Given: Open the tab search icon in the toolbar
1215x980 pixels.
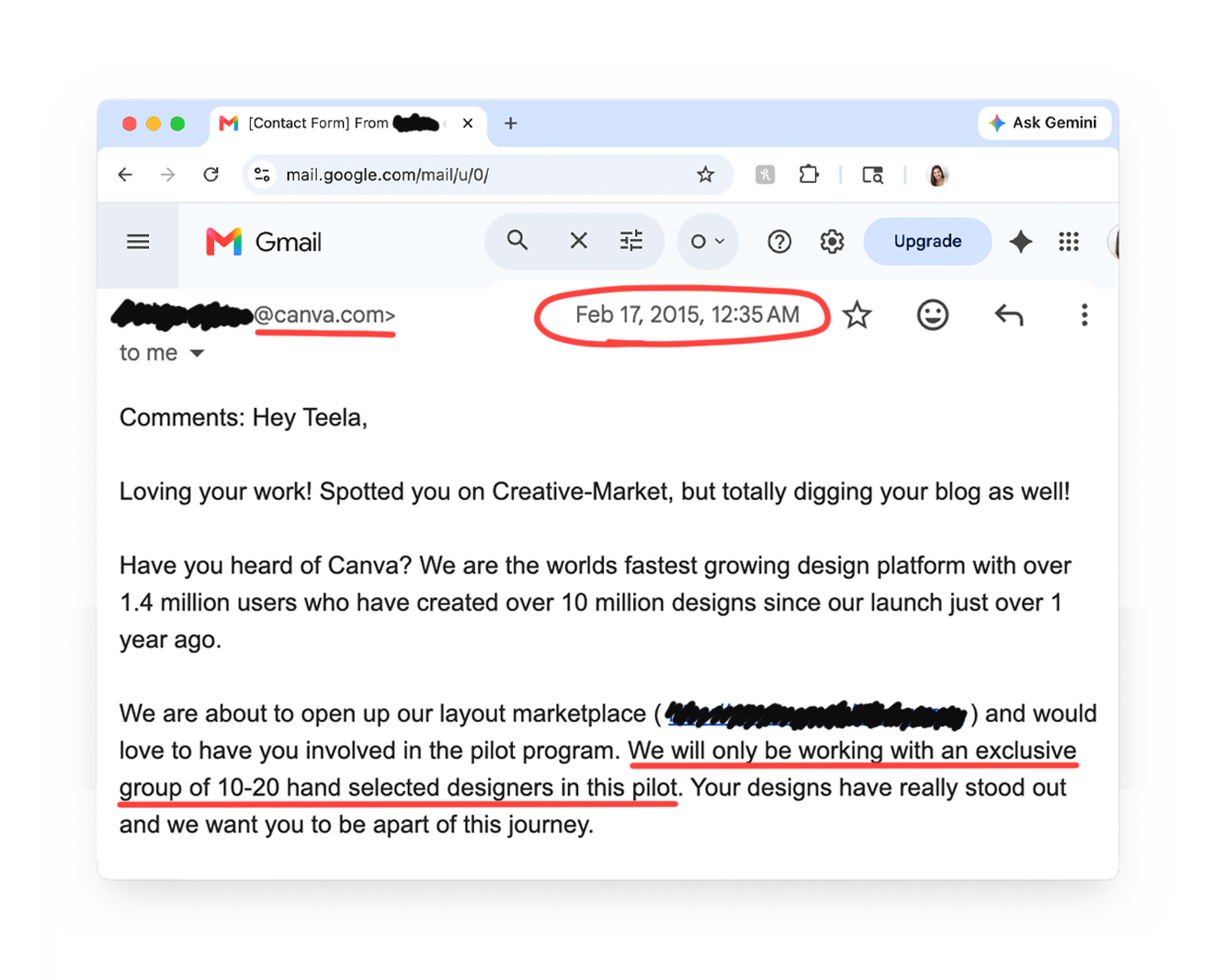Looking at the screenshot, I should tap(872, 175).
